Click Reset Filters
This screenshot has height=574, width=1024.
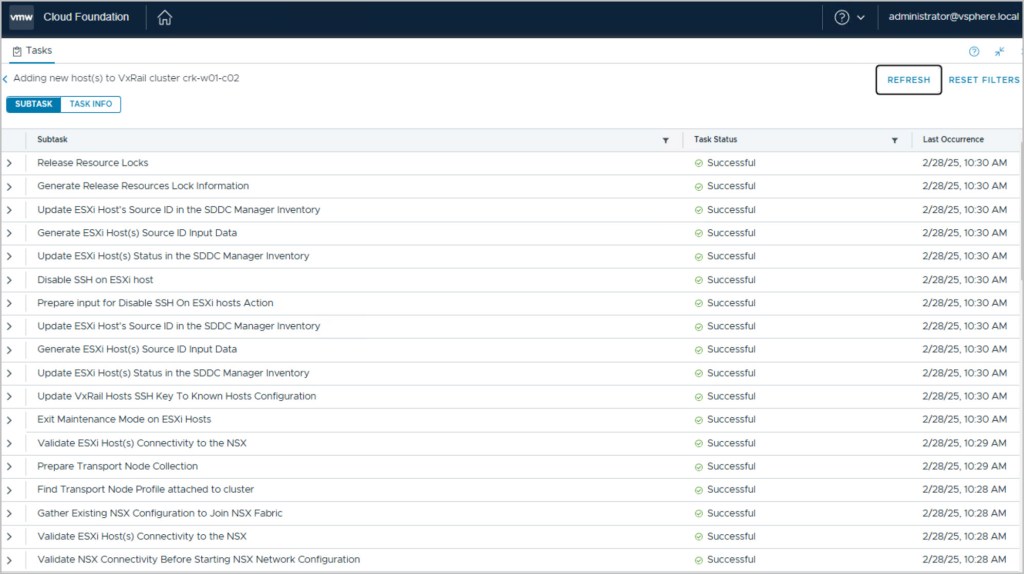click(x=984, y=80)
